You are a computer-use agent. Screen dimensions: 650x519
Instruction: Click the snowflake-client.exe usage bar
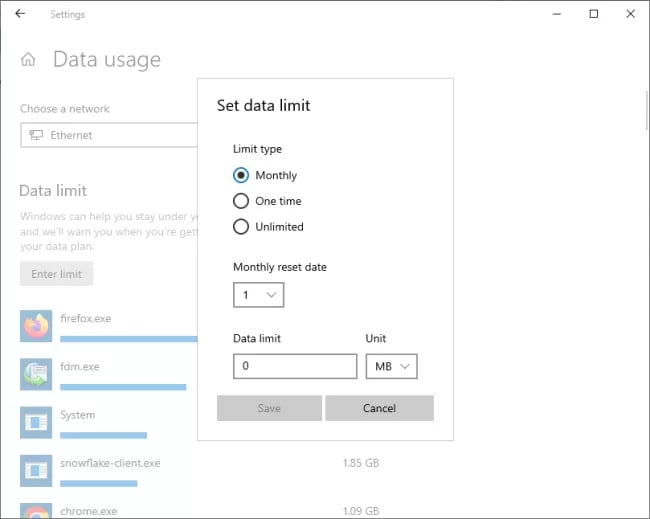click(x=99, y=483)
